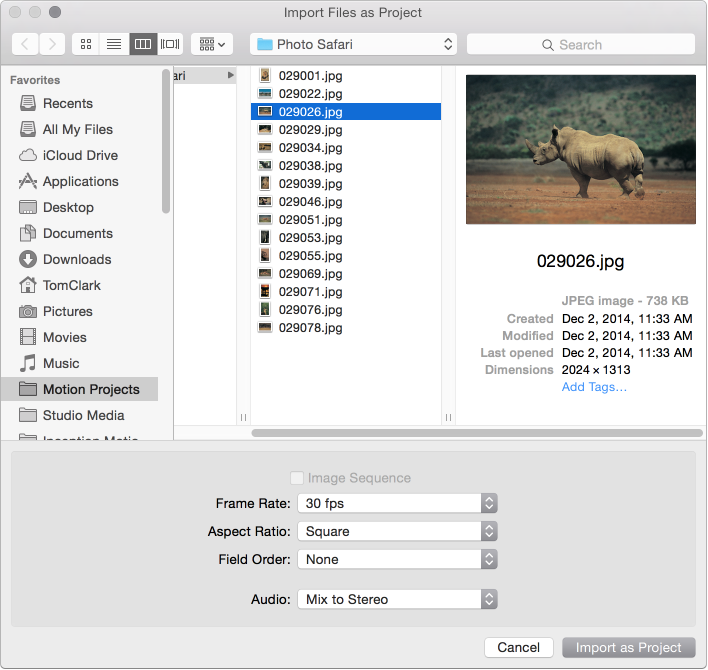The height and width of the screenshot is (670, 708).
Task: Select Motion Projects in sidebar
Action: click(79, 389)
